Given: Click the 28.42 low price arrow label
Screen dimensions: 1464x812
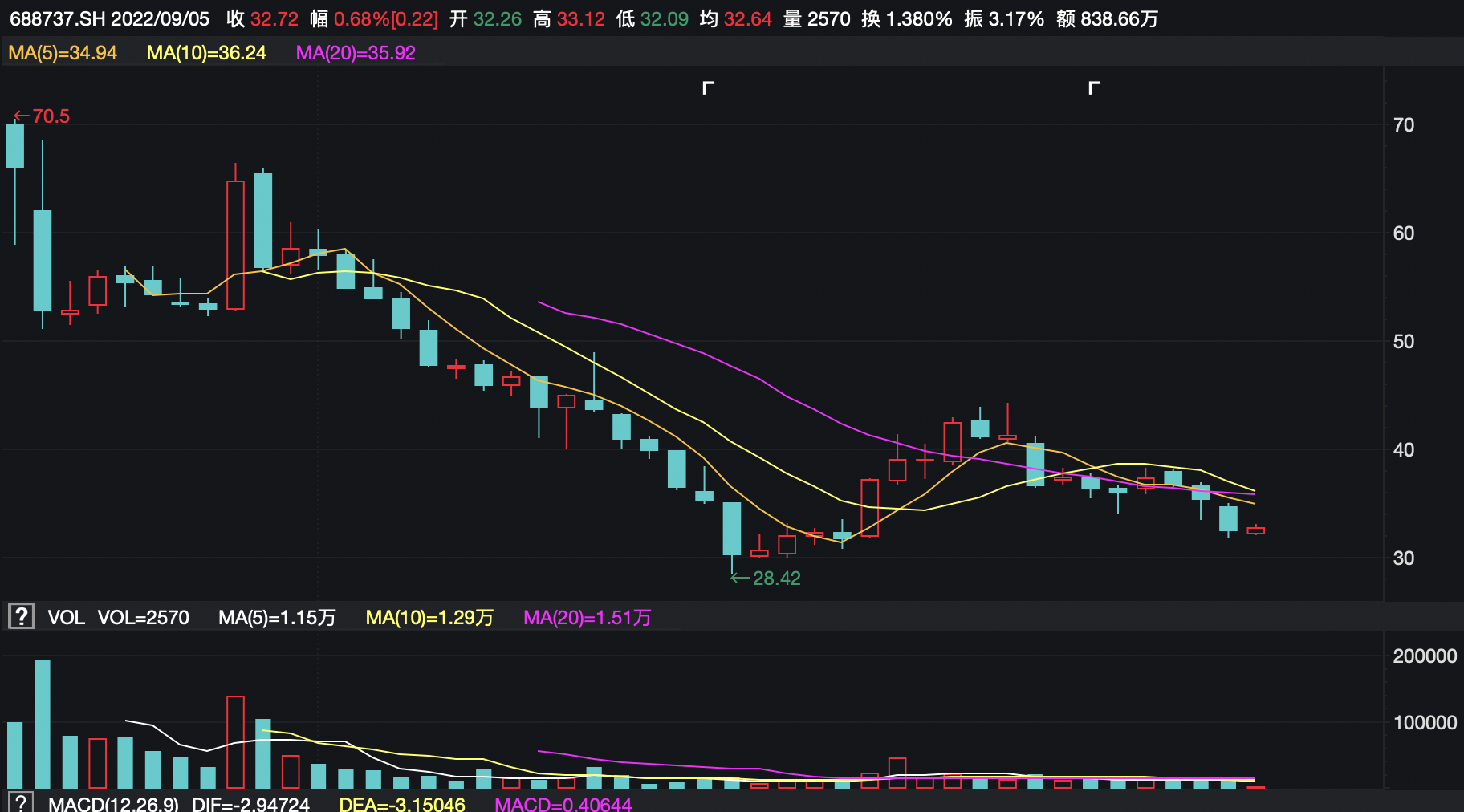Looking at the screenshot, I should click(767, 579).
